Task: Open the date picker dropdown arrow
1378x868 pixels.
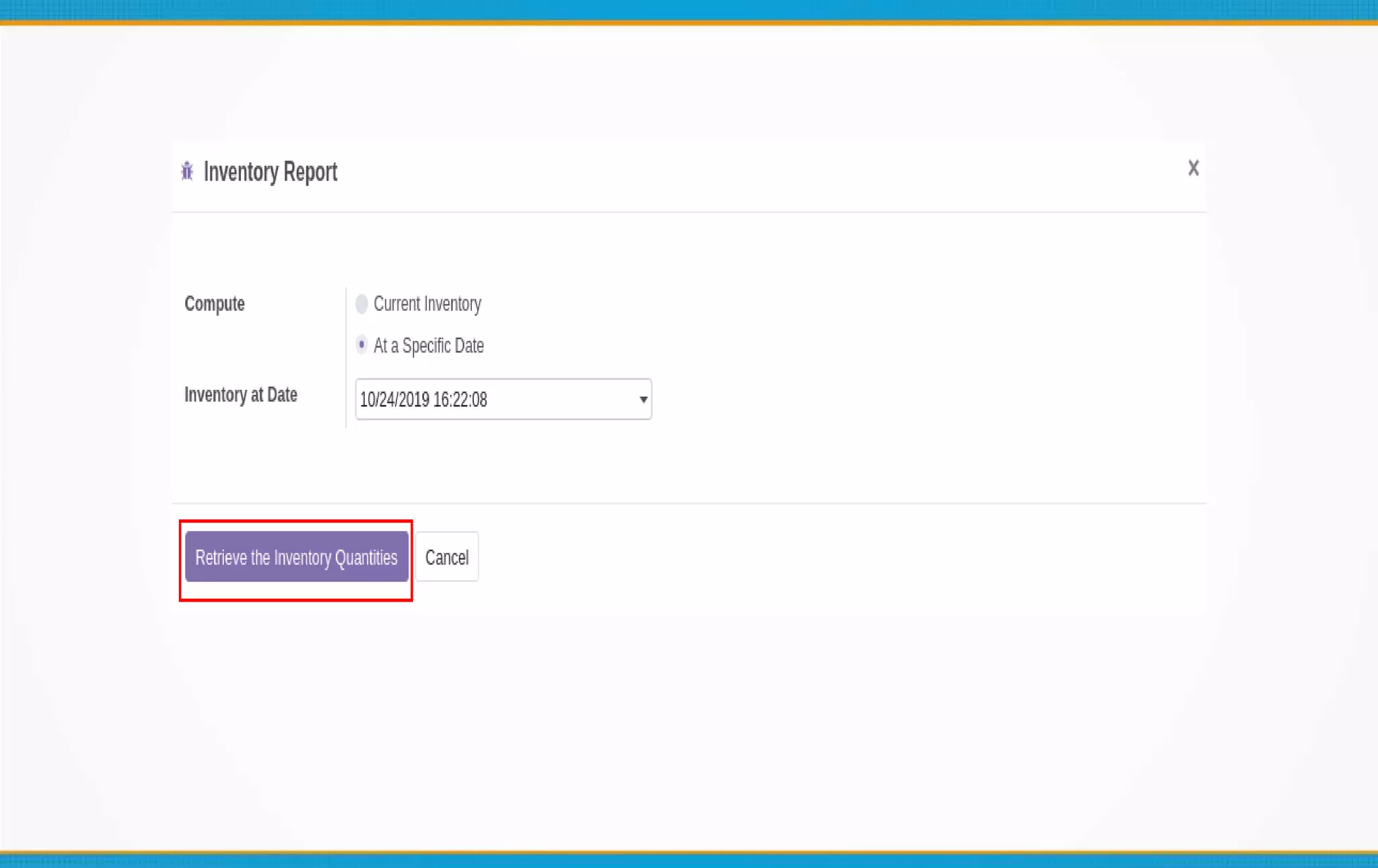Action: tap(643, 400)
